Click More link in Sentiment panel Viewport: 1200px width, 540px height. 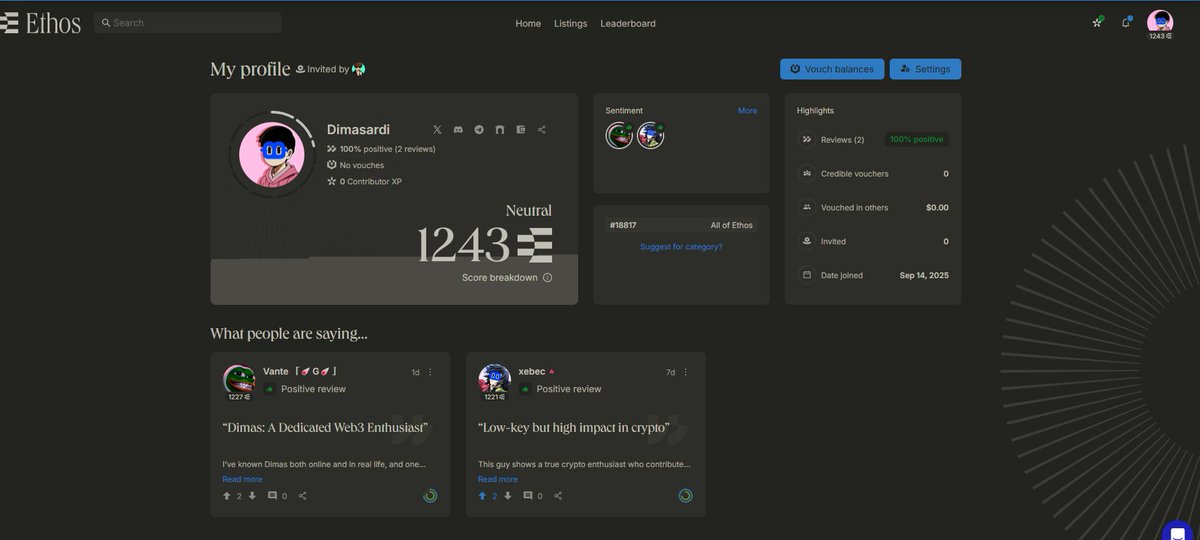click(x=747, y=111)
